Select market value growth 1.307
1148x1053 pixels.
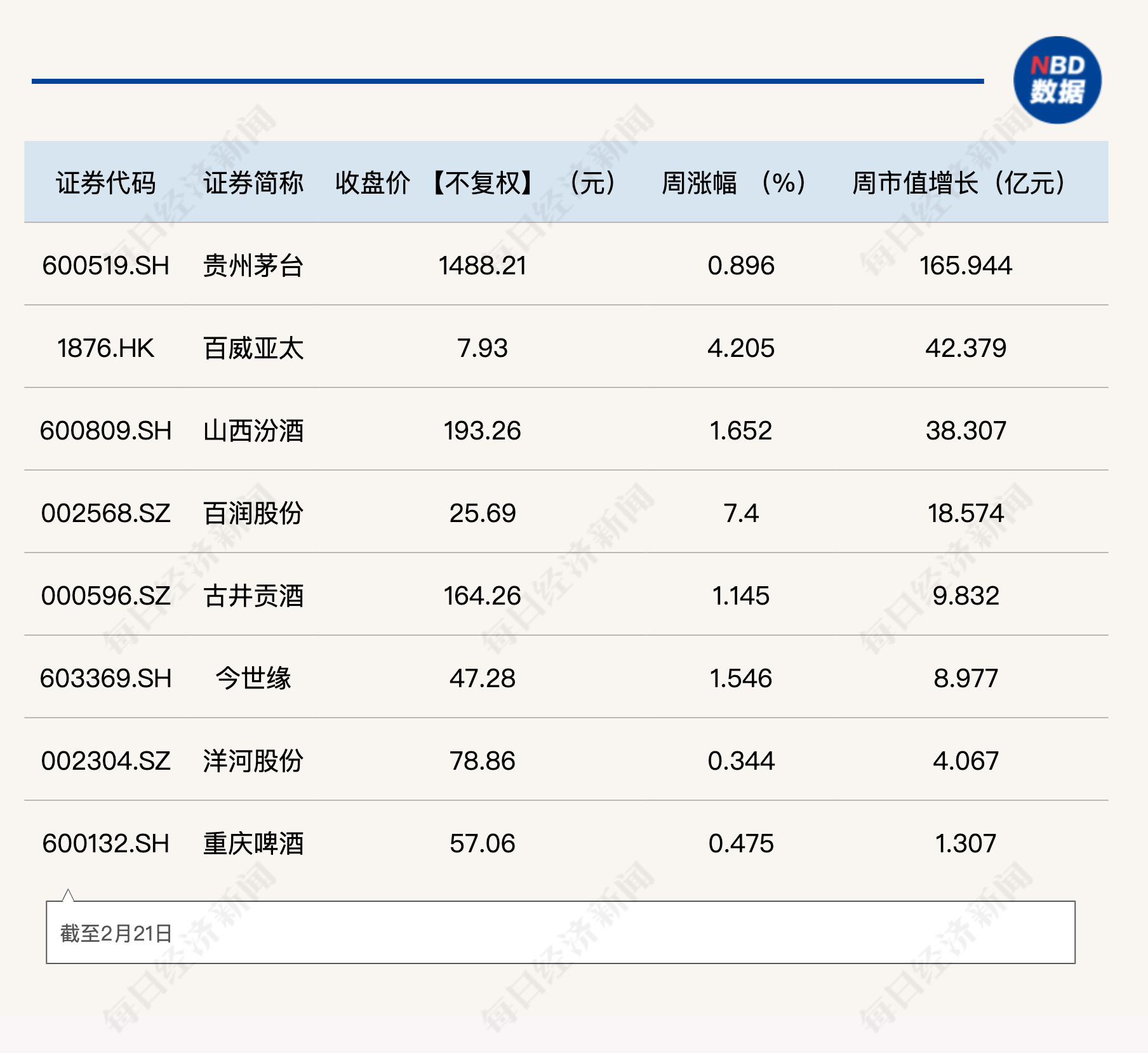[966, 843]
